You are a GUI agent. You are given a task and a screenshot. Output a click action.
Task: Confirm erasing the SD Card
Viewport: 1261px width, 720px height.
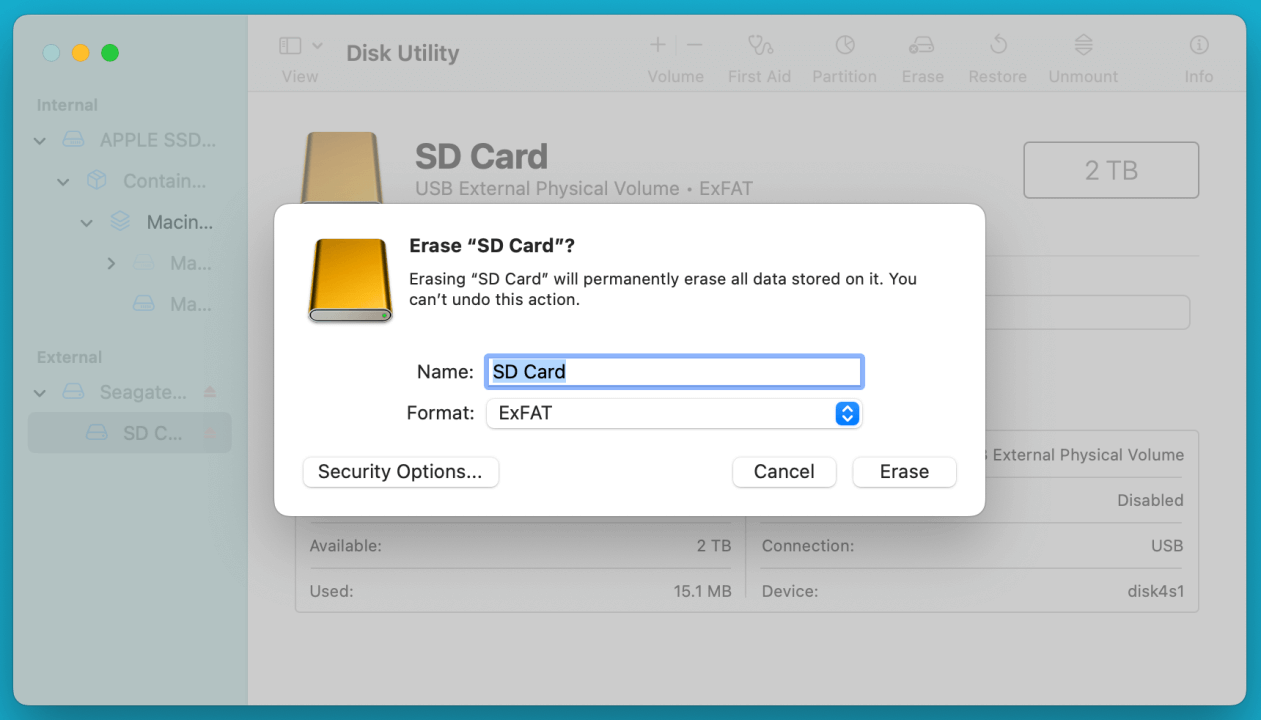(x=904, y=471)
